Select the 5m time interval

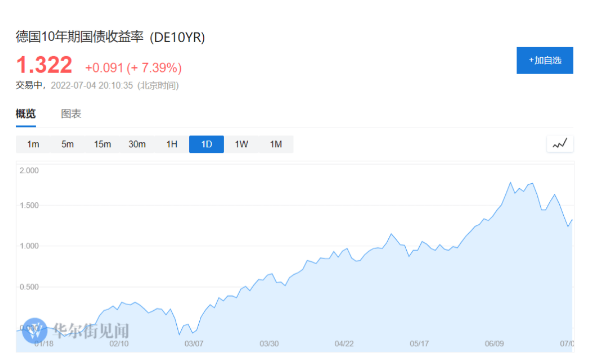point(68,144)
